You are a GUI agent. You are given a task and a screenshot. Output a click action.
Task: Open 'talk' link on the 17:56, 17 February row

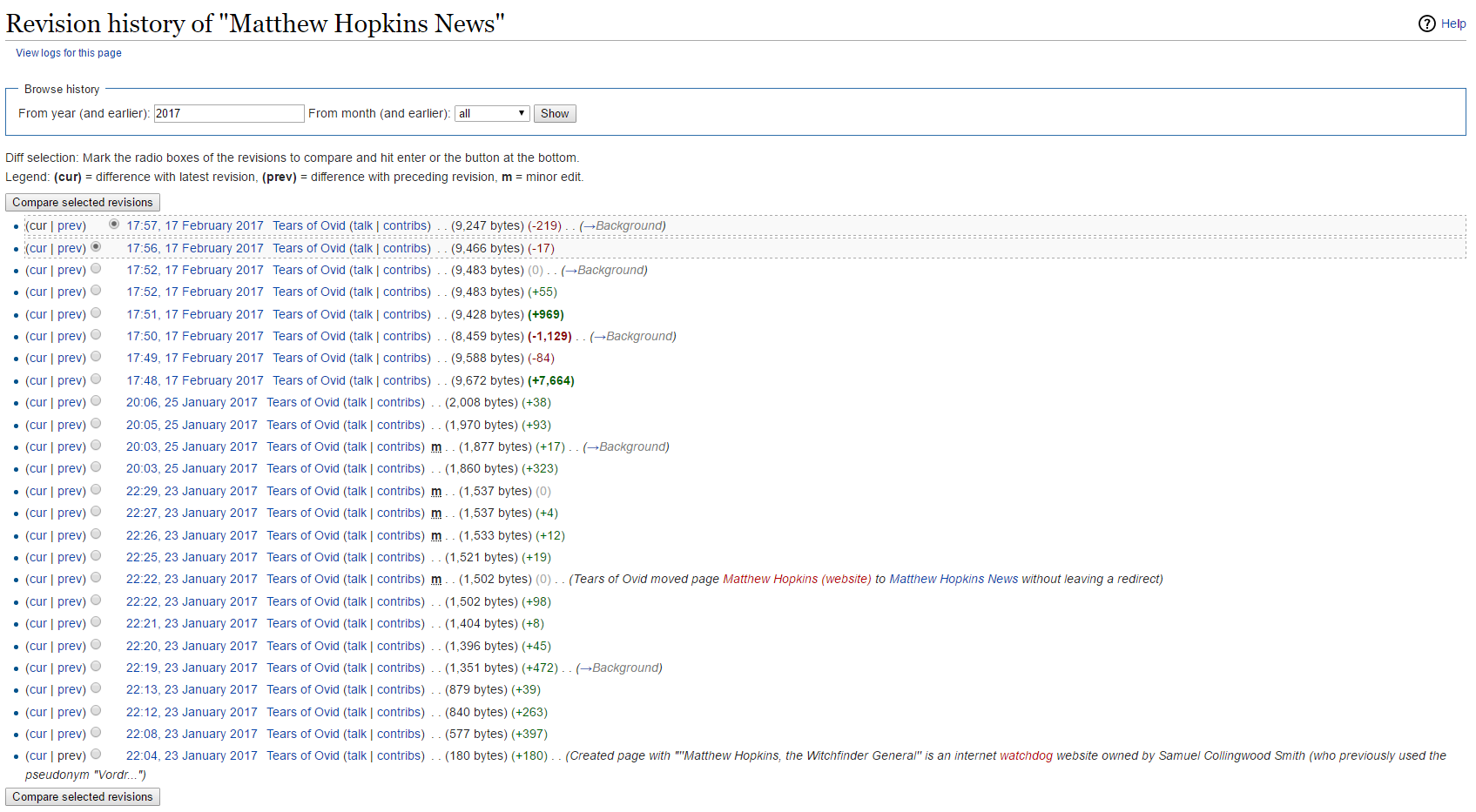tap(363, 248)
